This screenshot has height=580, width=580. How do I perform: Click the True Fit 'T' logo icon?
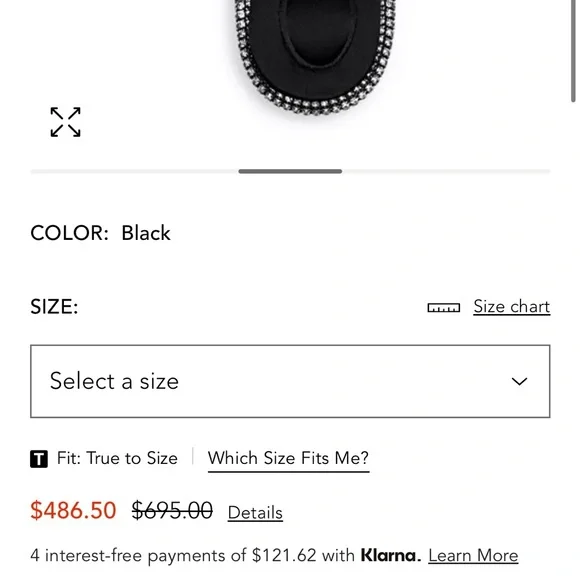[x=39, y=459]
